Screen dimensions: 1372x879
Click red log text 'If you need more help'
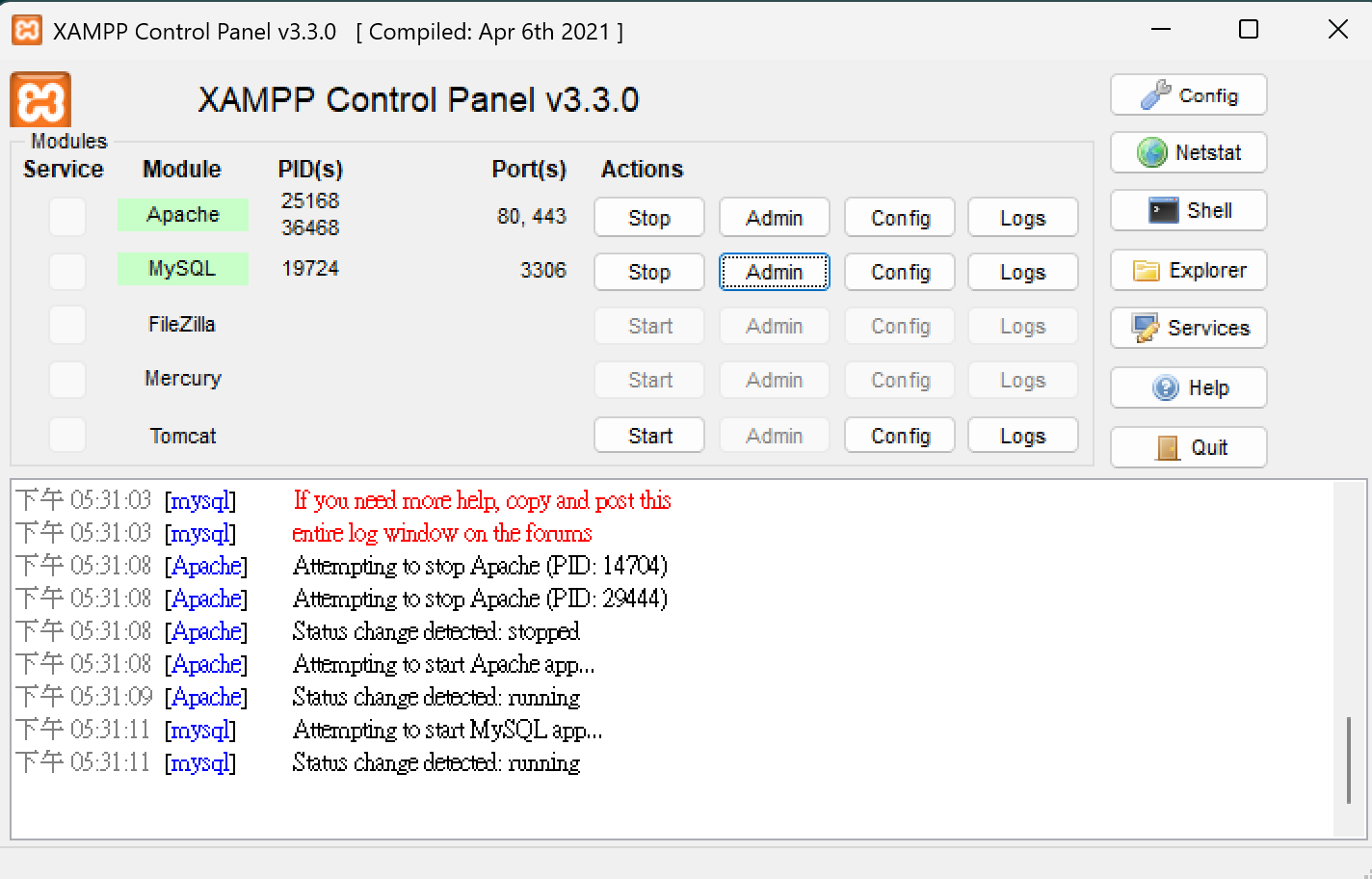point(395,500)
